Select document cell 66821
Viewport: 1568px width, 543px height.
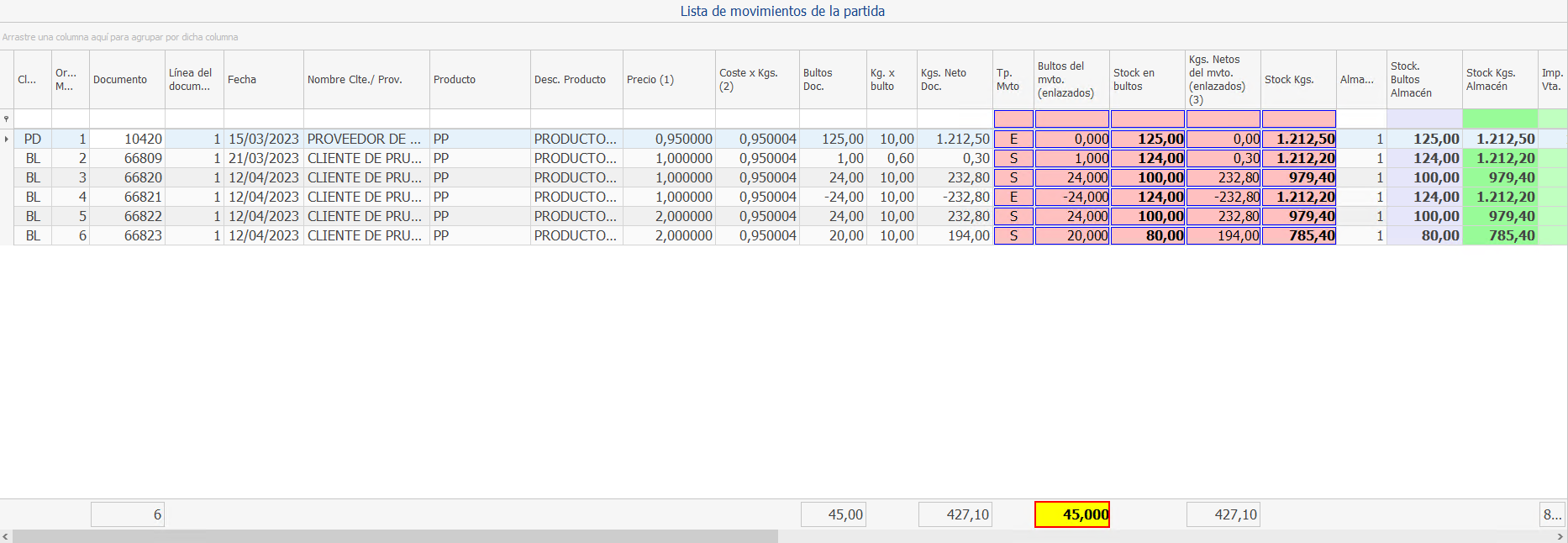[127, 197]
